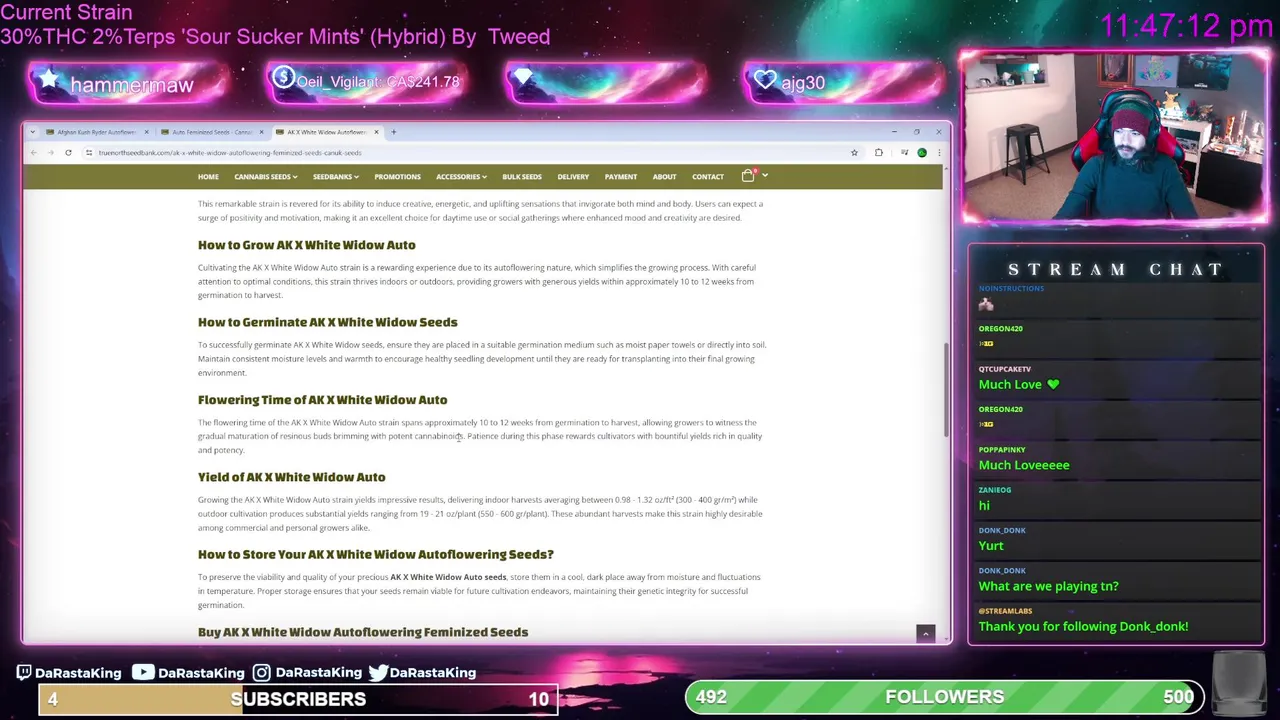The height and width of the screenshot is (720, 1280).
Task: Click the site info icon in address bar
Action: pos(89,153)
